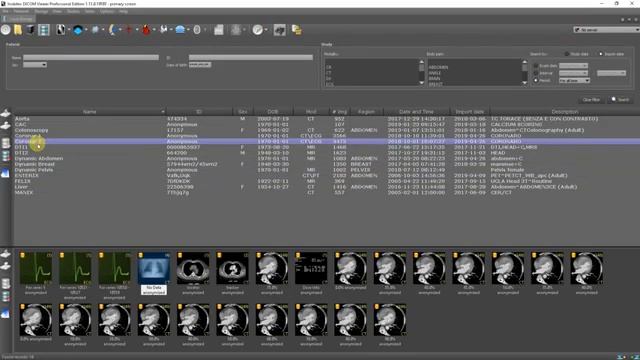Viewport: 640px width, 360px height.
Task: Open the Help menu
Action: point(123,11)
